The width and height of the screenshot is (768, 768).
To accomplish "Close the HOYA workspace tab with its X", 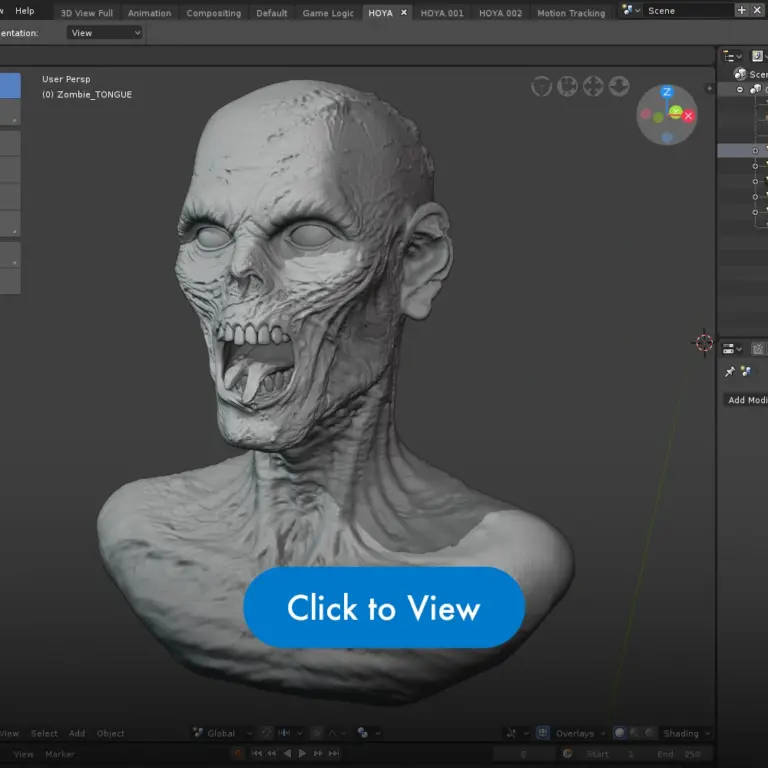I will [x=404, y=12].
